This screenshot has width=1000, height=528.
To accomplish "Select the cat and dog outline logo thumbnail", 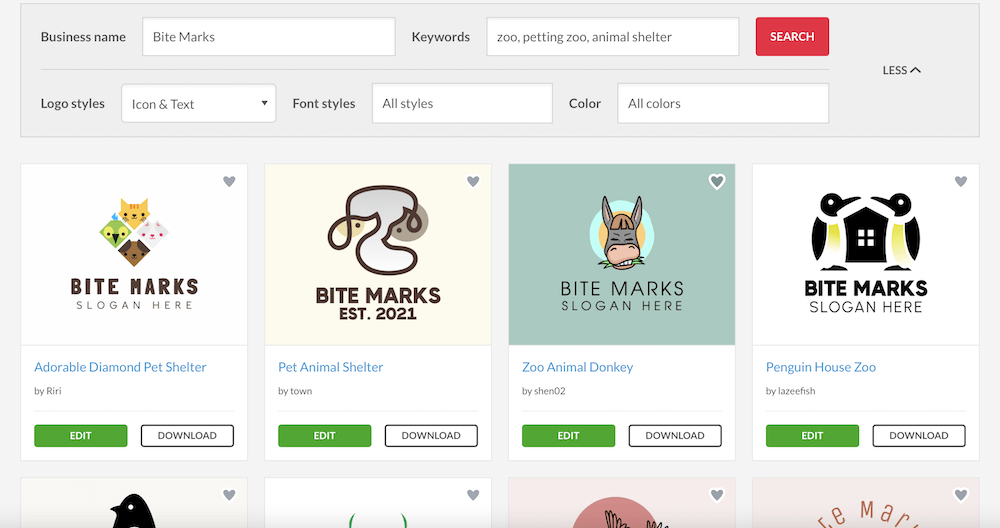I will (378, 254).
